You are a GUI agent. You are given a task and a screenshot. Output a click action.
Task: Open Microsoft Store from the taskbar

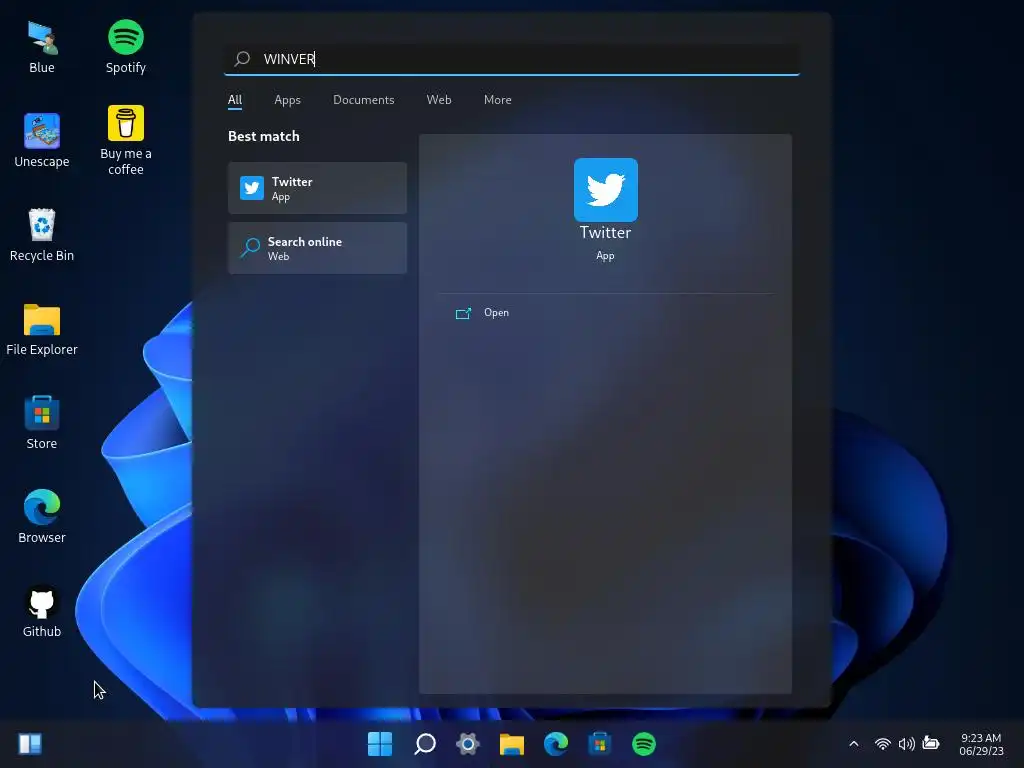click(x=600, y=744)
